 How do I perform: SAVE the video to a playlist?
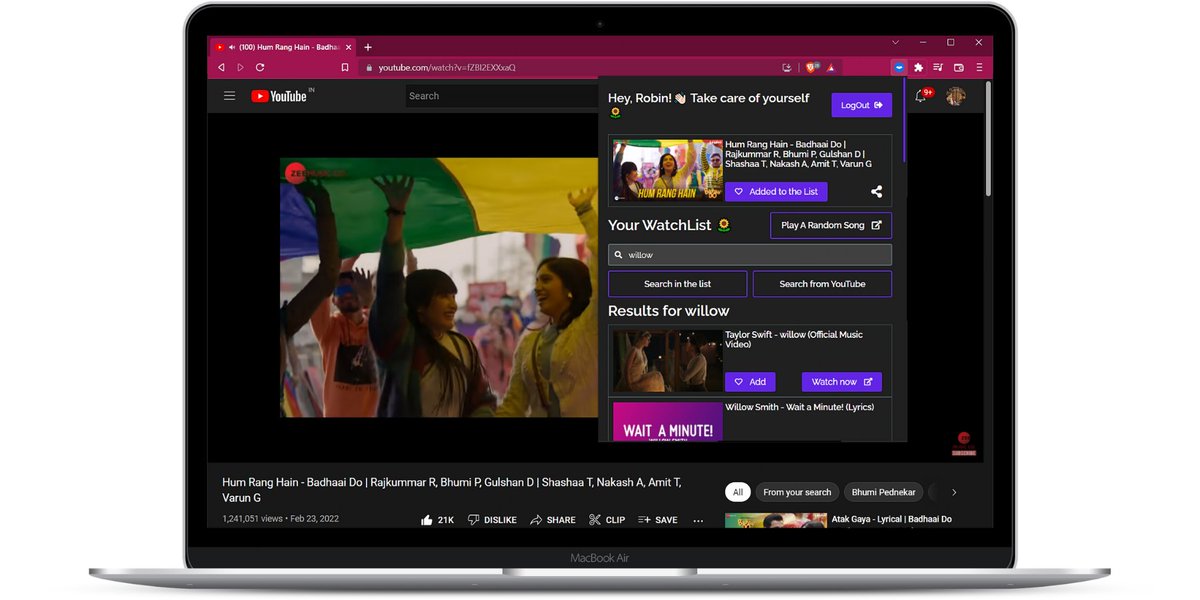point(658,520)
